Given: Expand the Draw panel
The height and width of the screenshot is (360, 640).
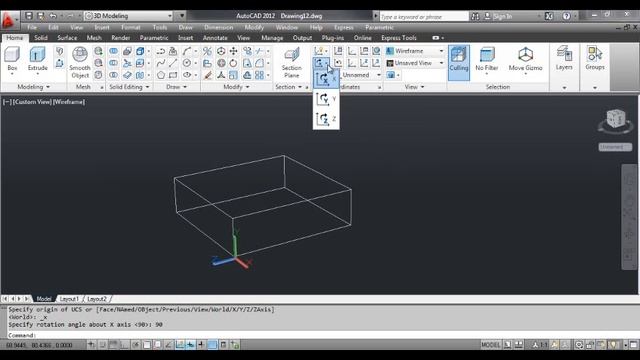Looking at the screenshot, I should coord(176,87).
